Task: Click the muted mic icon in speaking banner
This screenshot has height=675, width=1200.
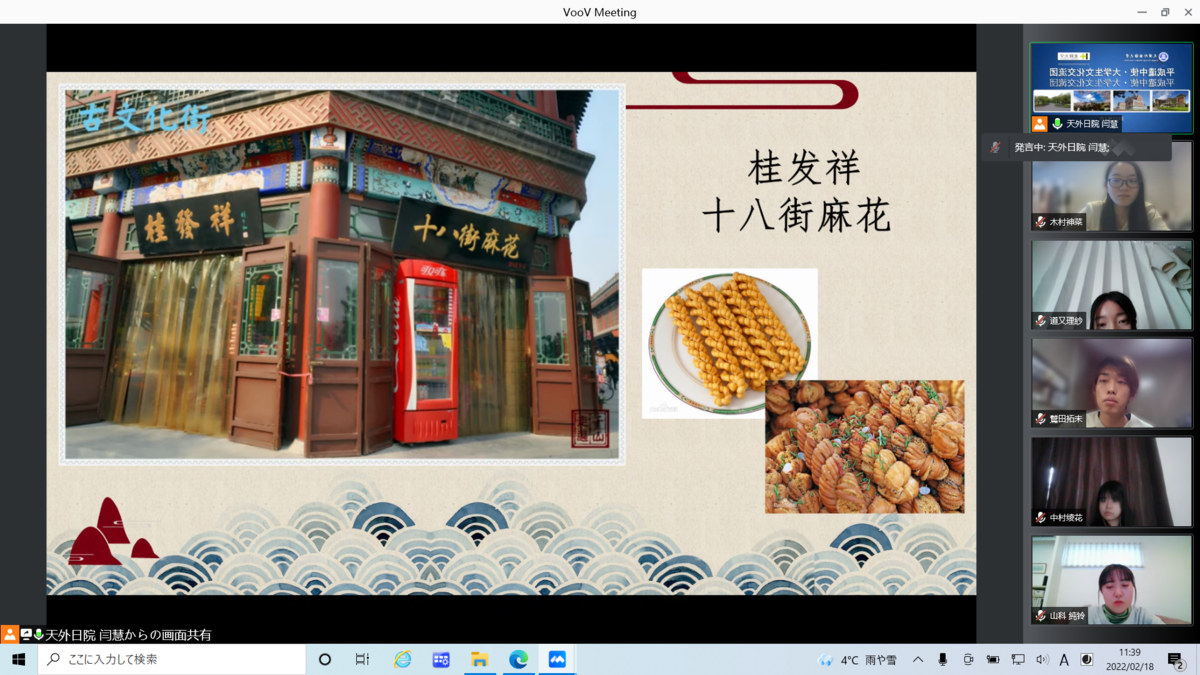Action: 995,148
